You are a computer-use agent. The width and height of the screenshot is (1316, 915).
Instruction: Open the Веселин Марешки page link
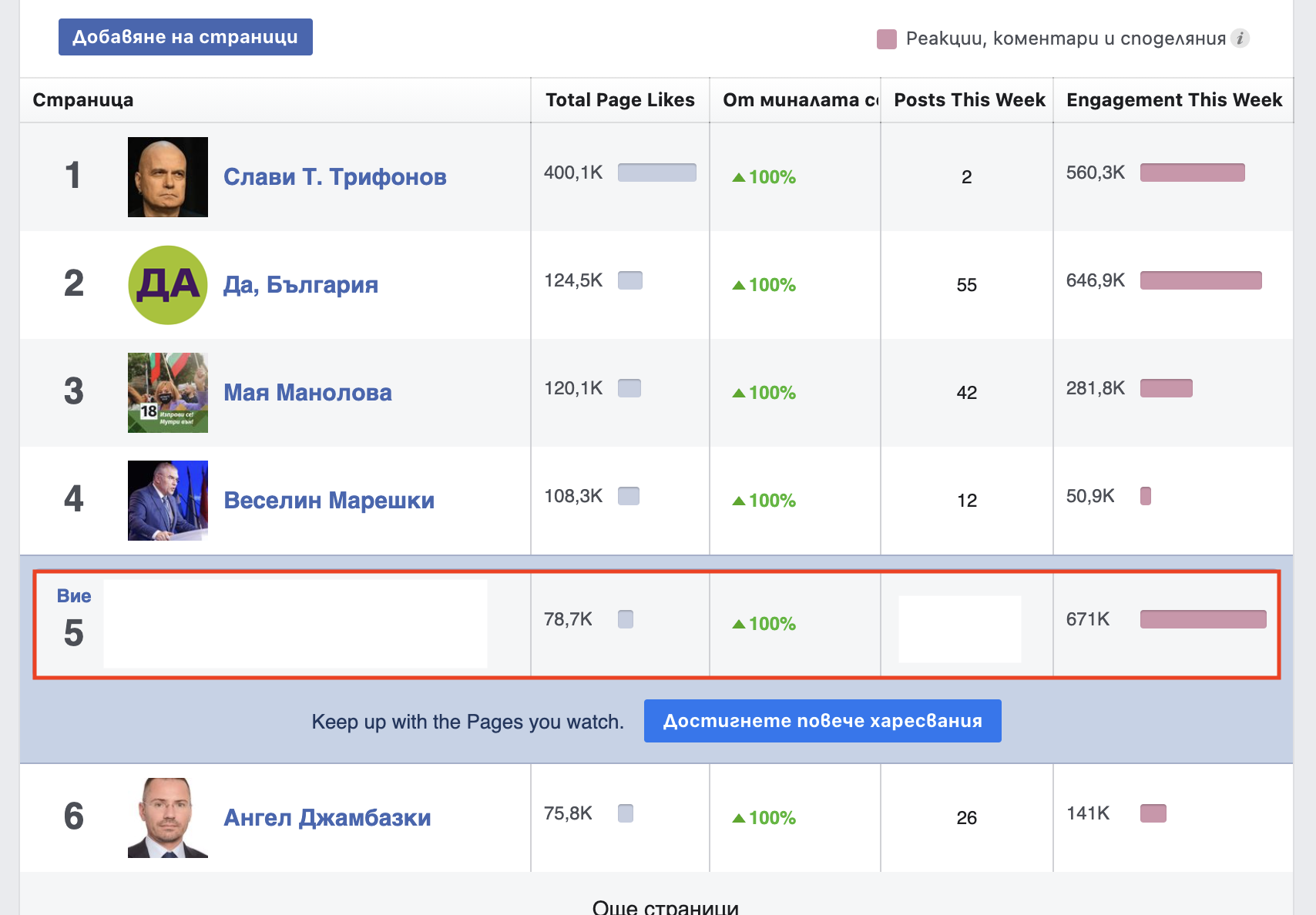coord(329,501)
